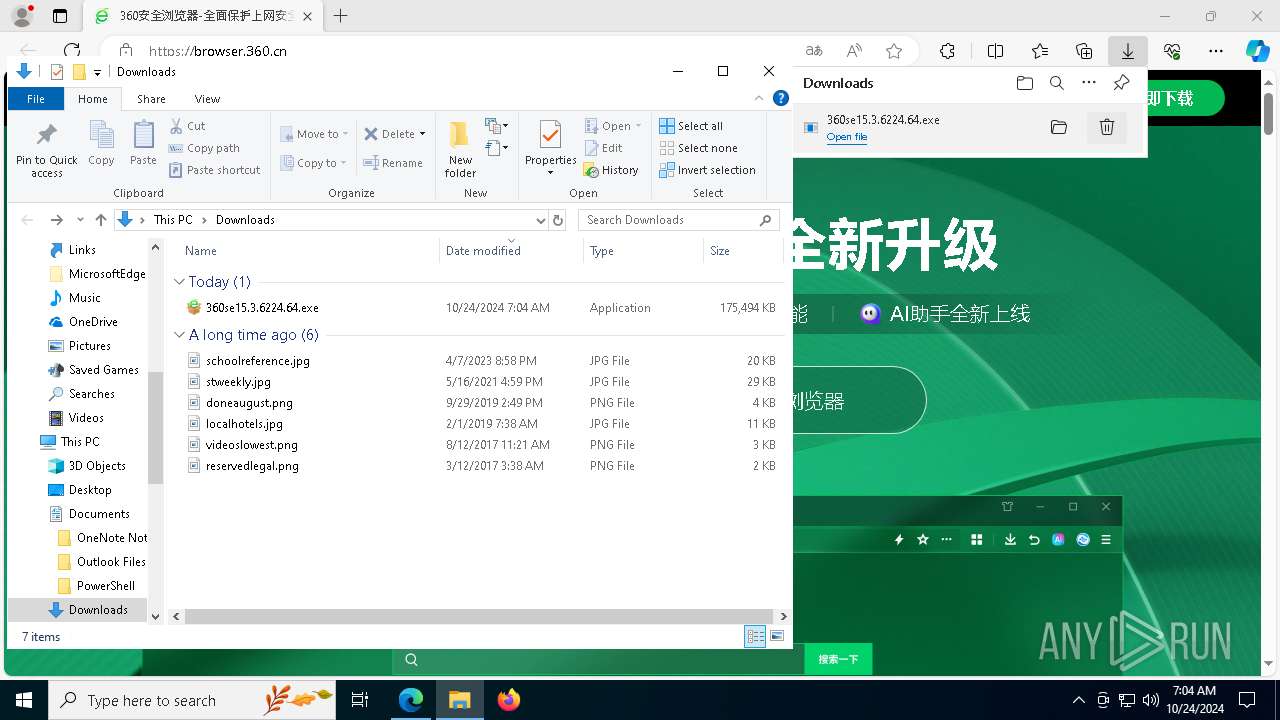Click the Paste ribbon button
Viewport: 1280px width, 720px height.
point(143,143)
